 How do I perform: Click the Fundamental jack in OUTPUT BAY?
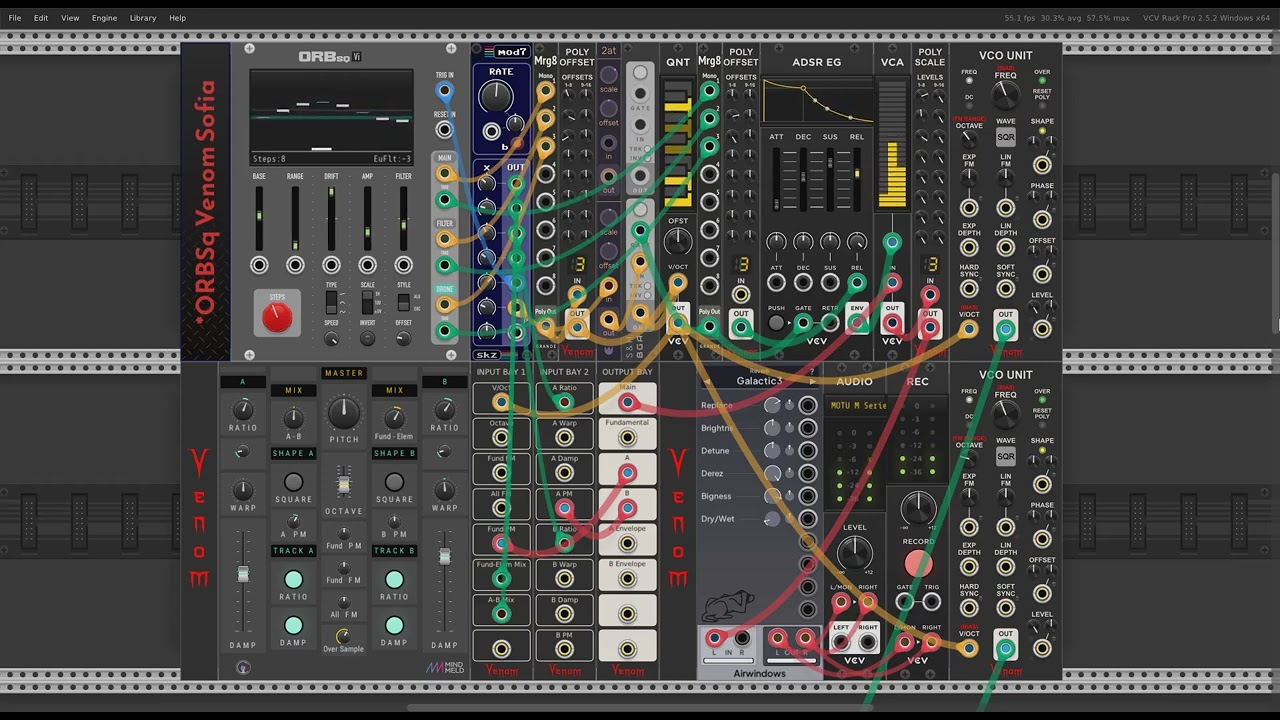627,438
